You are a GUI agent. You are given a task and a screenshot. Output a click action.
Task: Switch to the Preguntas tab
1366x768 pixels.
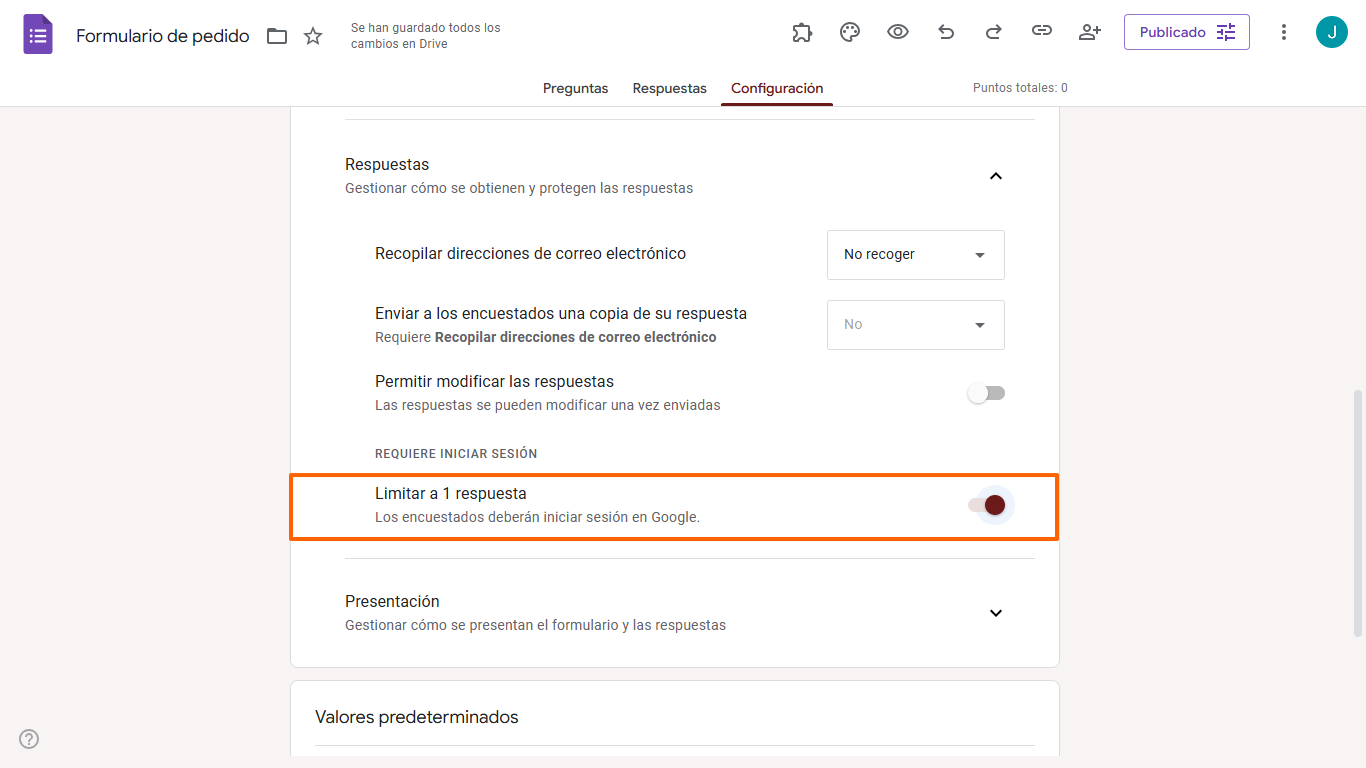pos(576,88)
